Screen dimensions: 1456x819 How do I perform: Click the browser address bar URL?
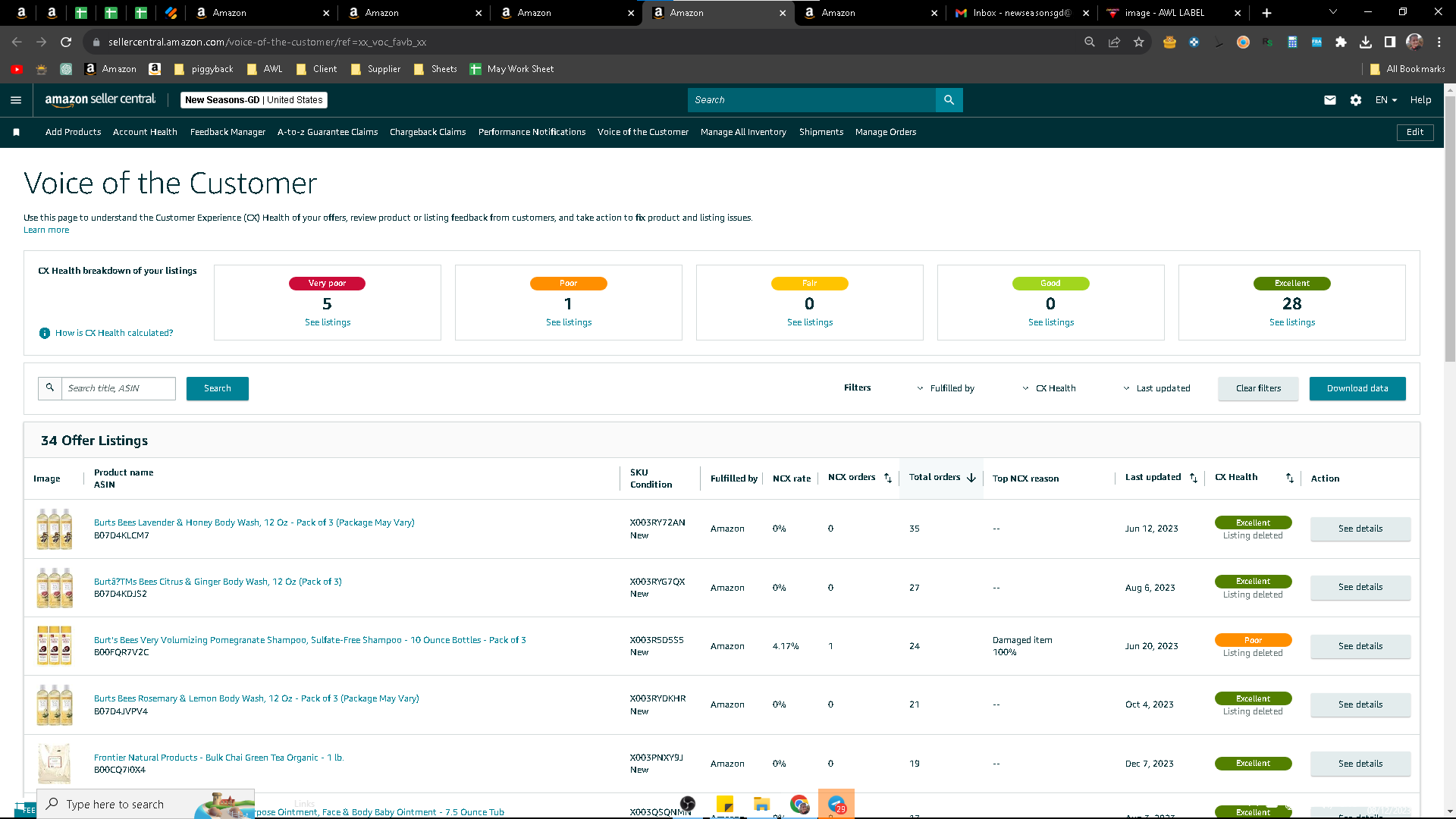(267, 42)
